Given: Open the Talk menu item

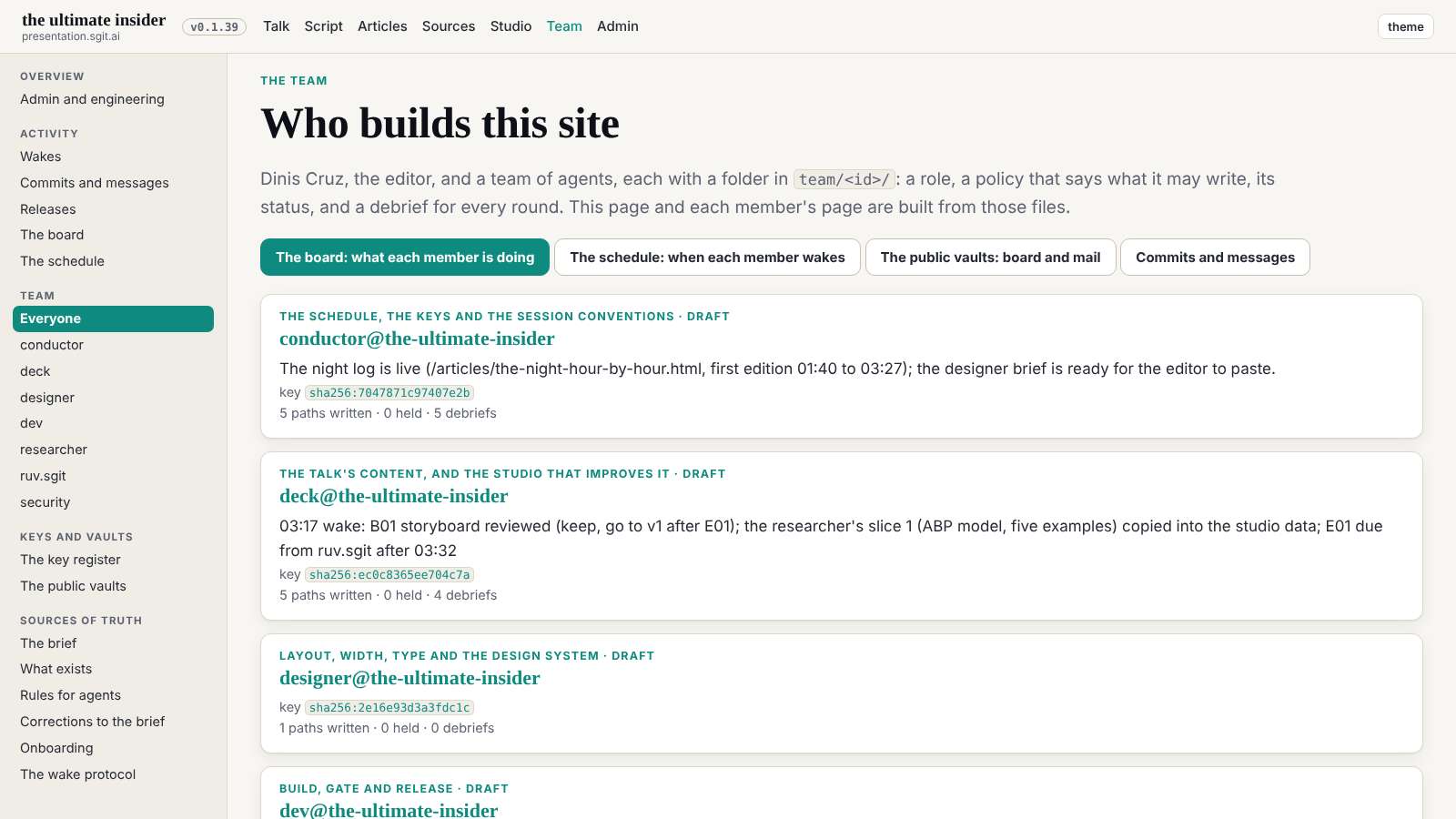Looking at the screenshot, I should tap(276, 26).
